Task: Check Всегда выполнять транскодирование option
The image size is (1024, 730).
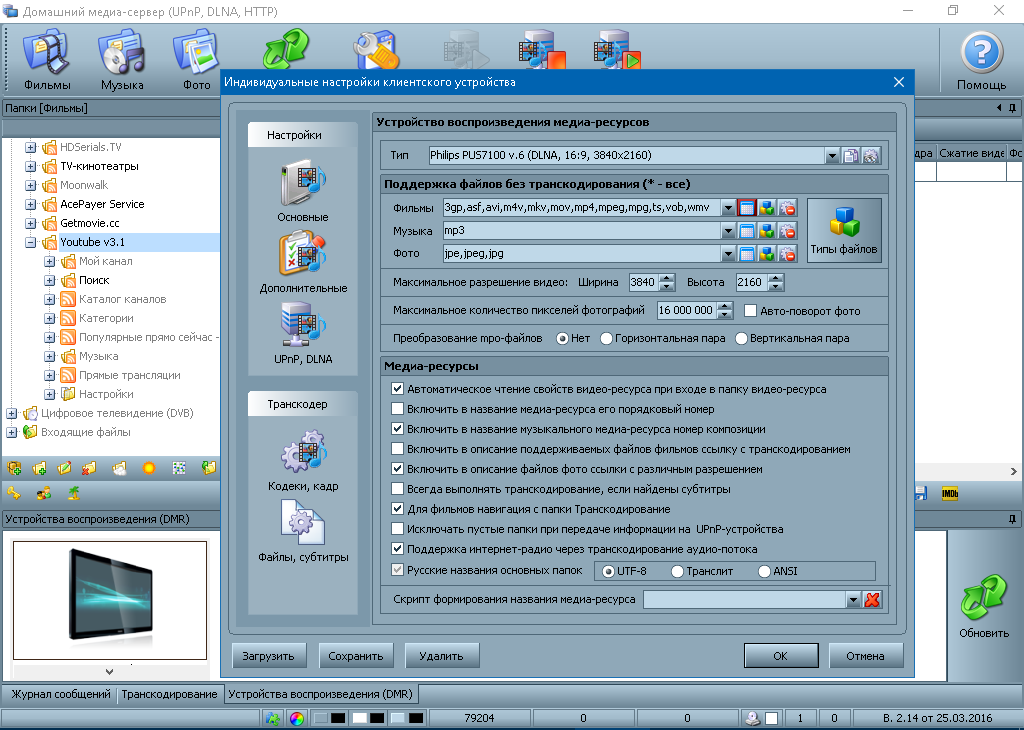Action: click(398, 489)
